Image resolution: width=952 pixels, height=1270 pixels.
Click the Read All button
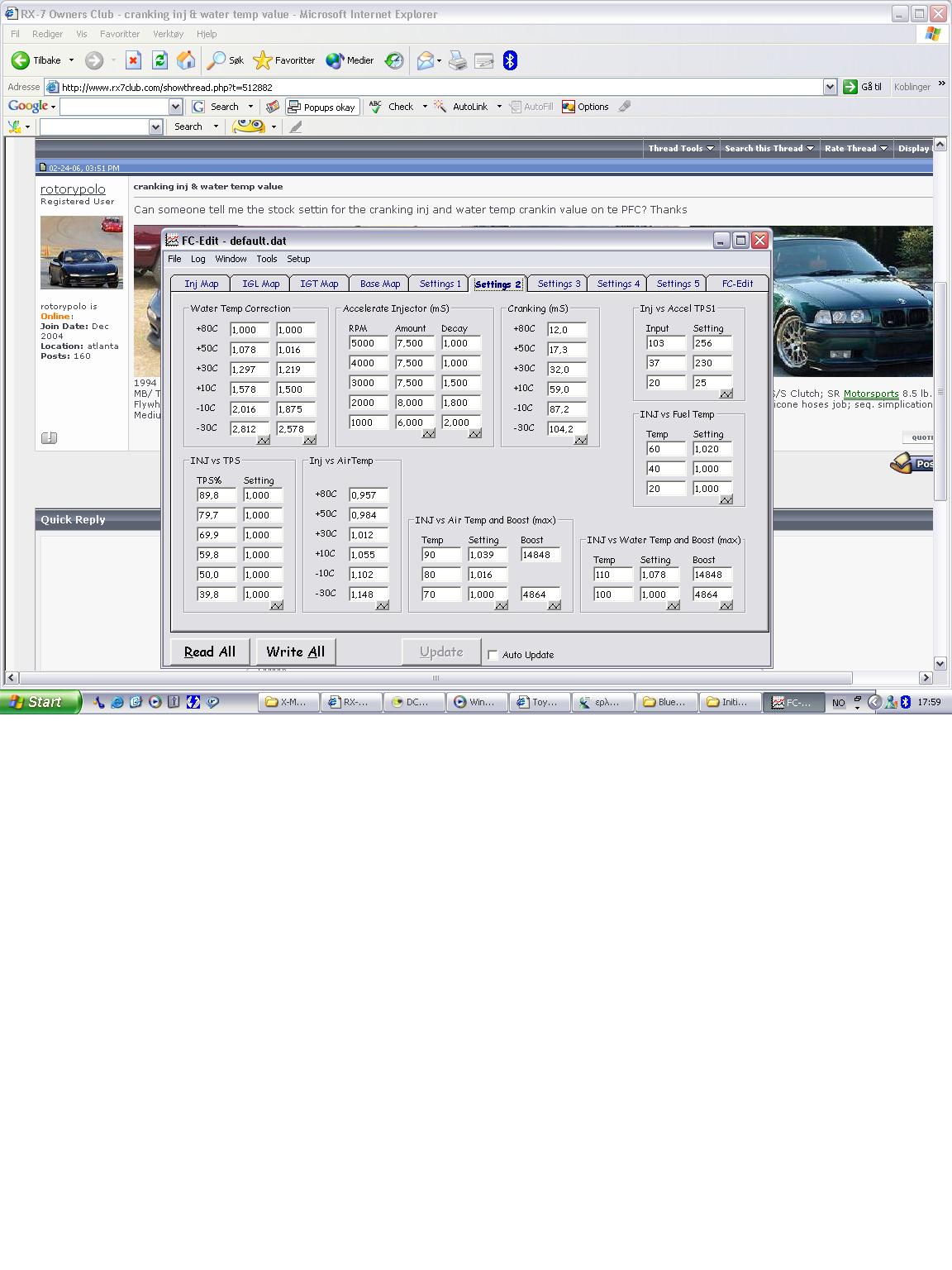click(210, 652)
